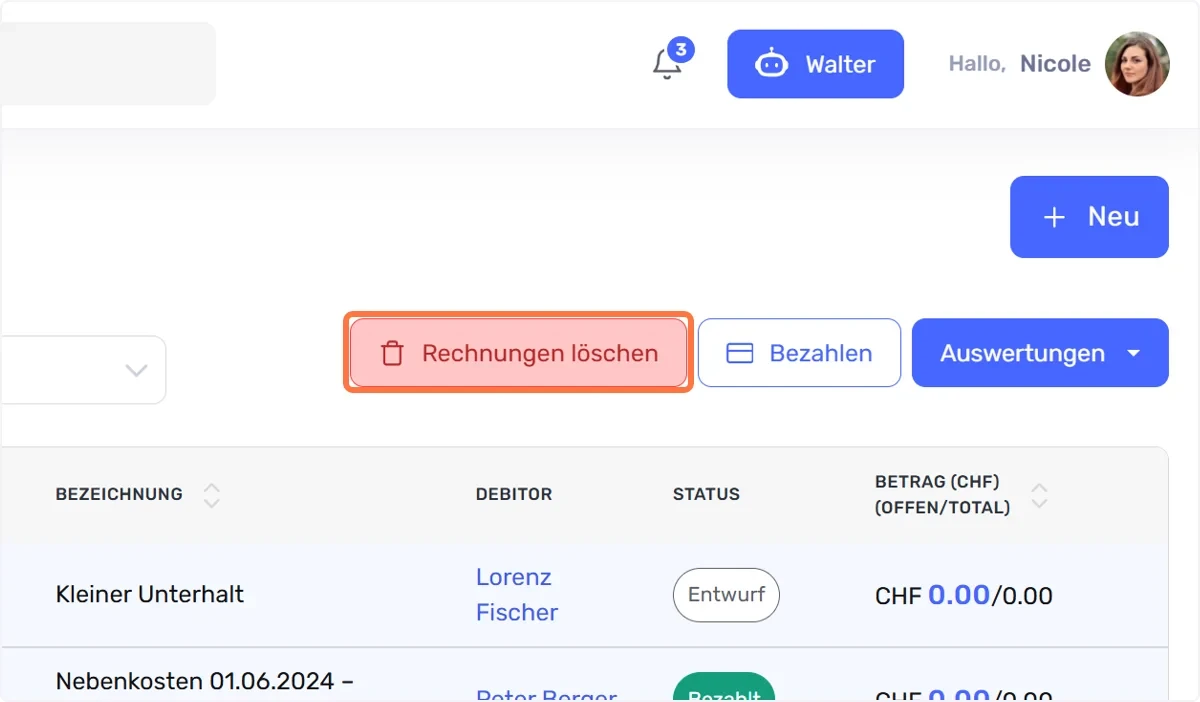The height and width of the screenshot is (702, 1200).
Task: Click the Hallo, Nicole greeting text
Action: tap(1019, 64)
